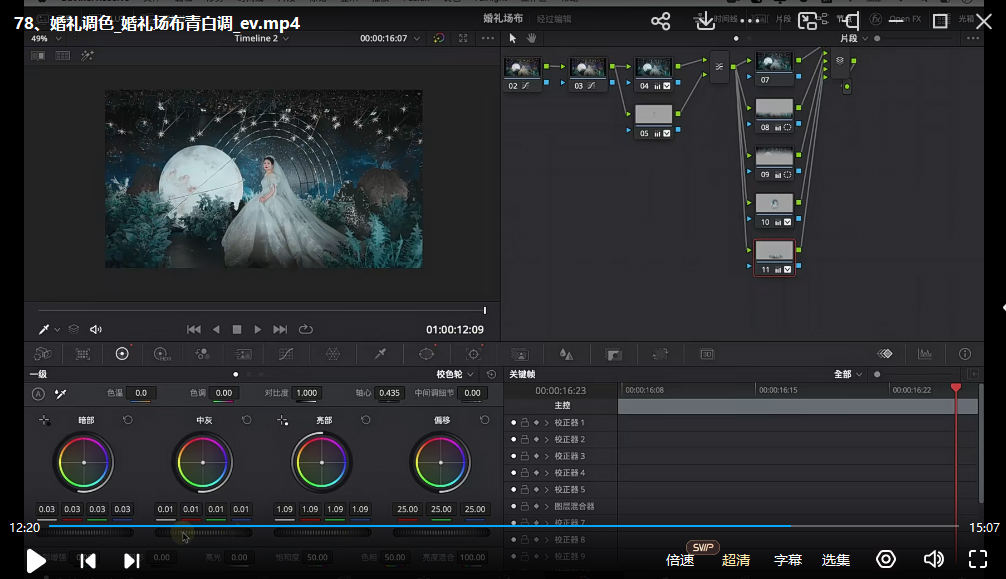This screenshot has height=579, width=1006.
Task: Click the video progress bar
Action: (500, 526)
